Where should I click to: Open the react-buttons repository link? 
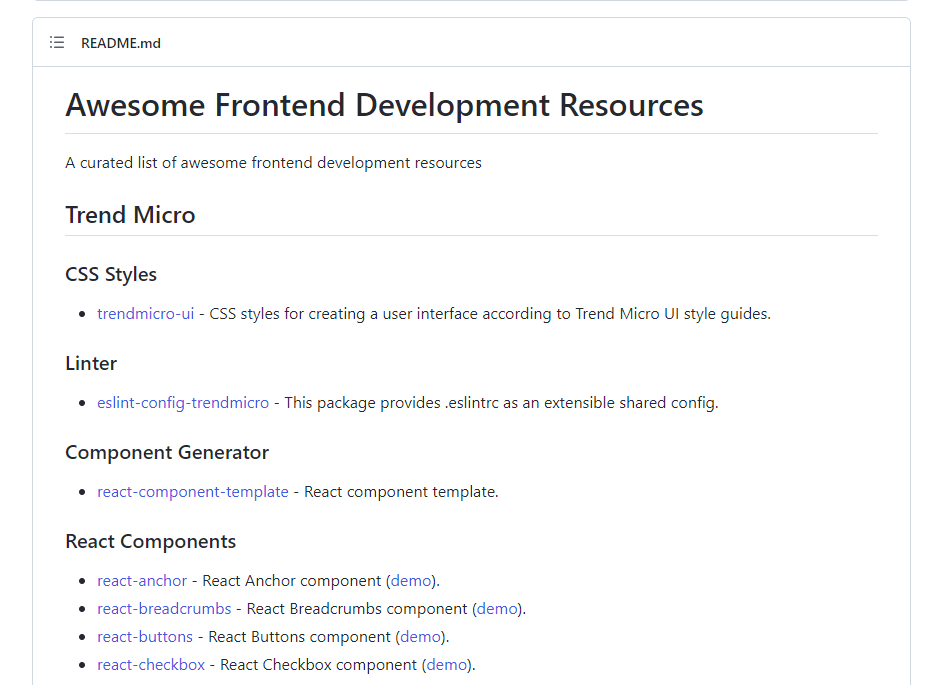145,637
